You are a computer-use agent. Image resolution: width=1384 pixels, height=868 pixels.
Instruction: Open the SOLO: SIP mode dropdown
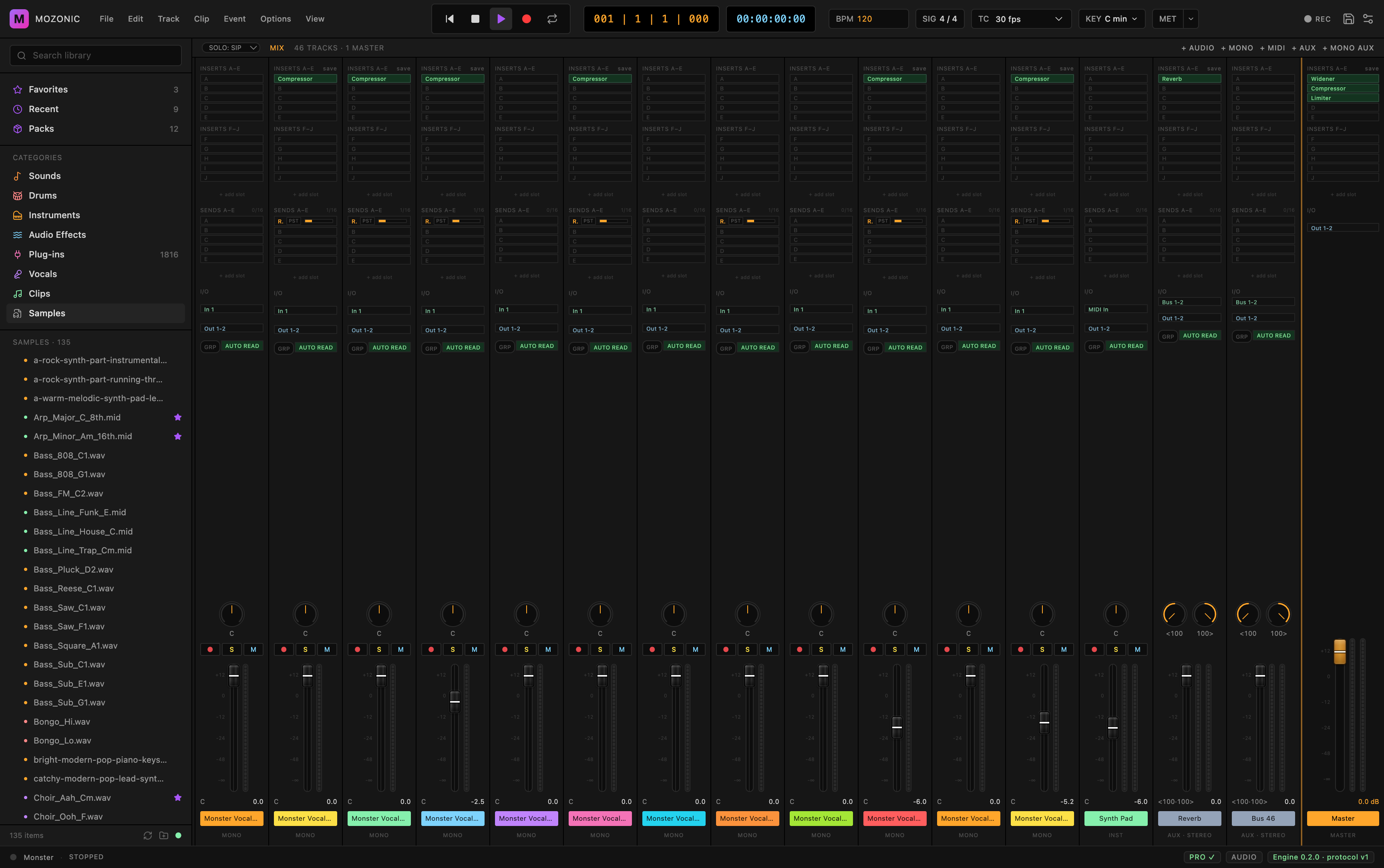pyautogui.click(x=231, y=48)
